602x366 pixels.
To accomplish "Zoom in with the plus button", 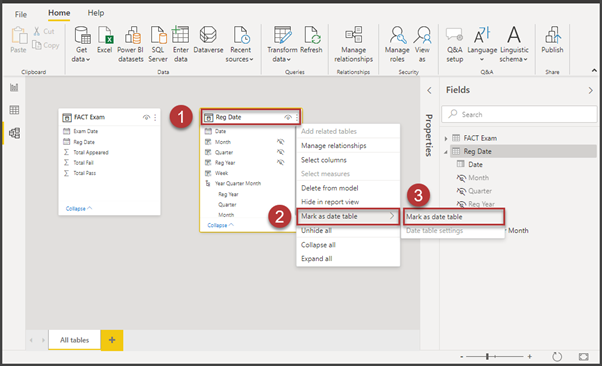I will point(530,357).
